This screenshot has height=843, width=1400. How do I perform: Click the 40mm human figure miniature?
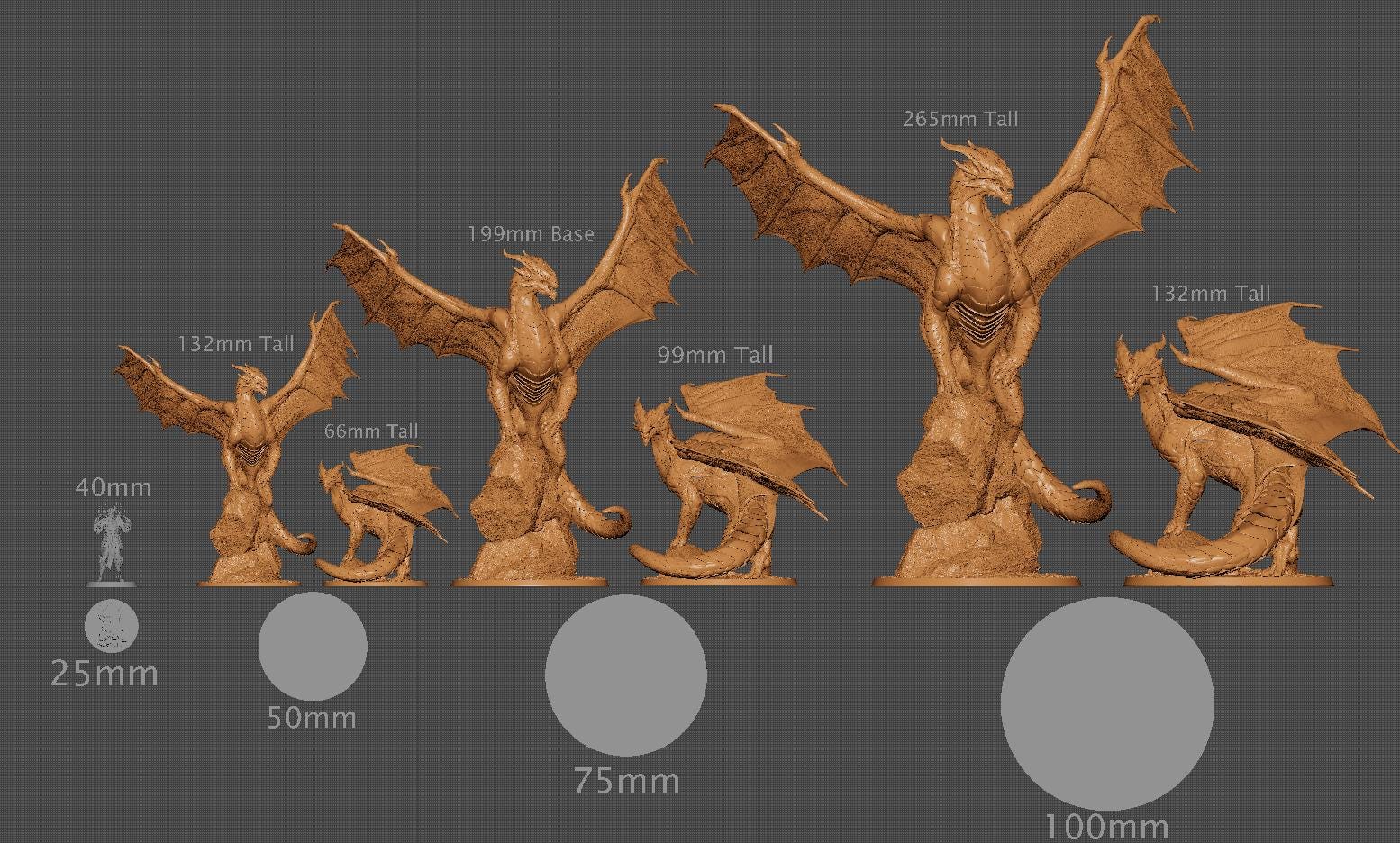click(111, 545)
